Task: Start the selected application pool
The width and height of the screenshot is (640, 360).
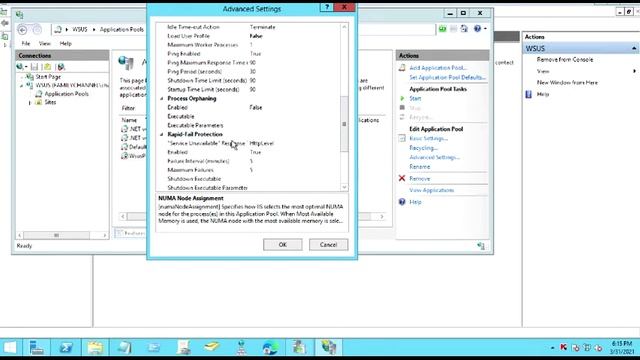Action: click(x=415, y=98)
